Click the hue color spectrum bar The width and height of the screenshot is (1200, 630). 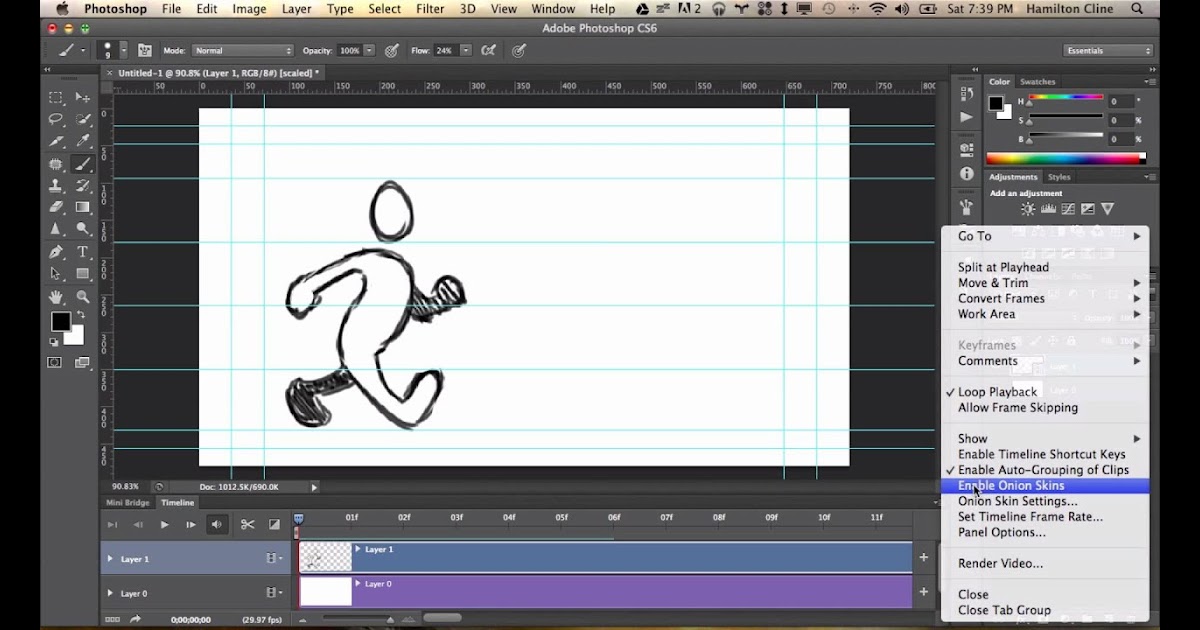[1064, 159]
